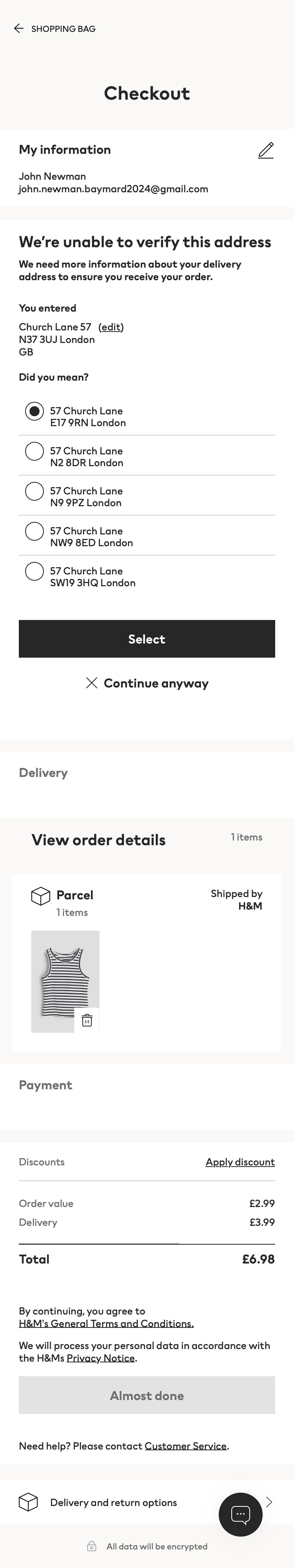Click the trash icon to remove the striped top
The image size is (294, 1568).
coord(87,1021)
